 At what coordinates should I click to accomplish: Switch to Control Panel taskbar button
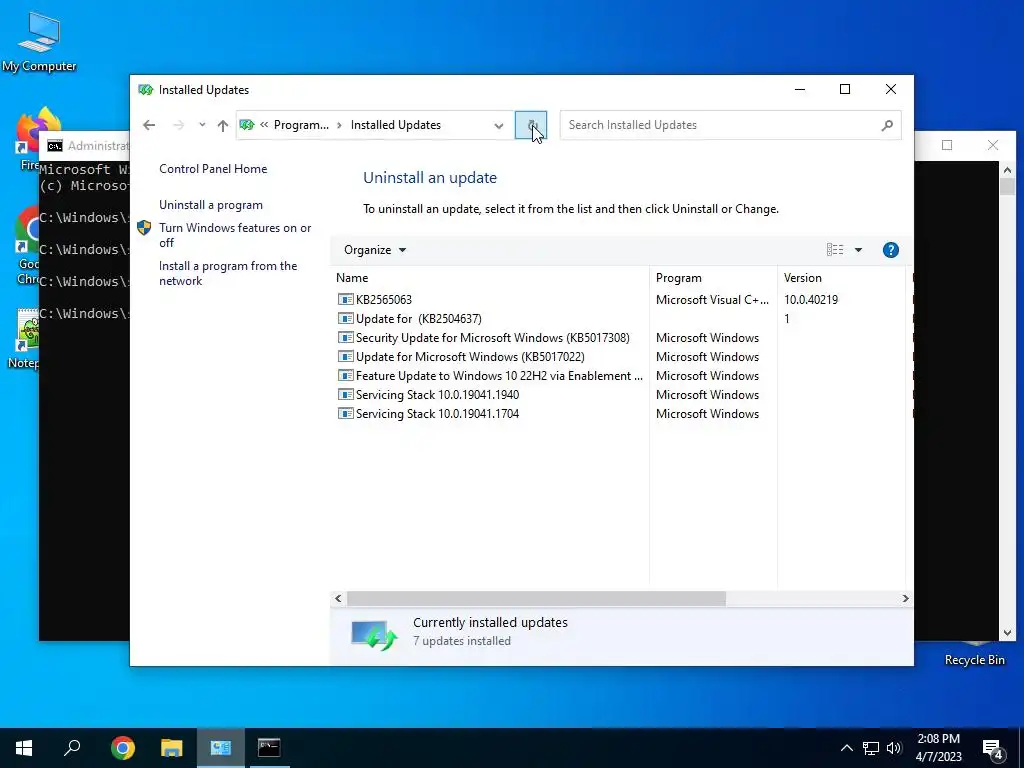click(221, 748)
